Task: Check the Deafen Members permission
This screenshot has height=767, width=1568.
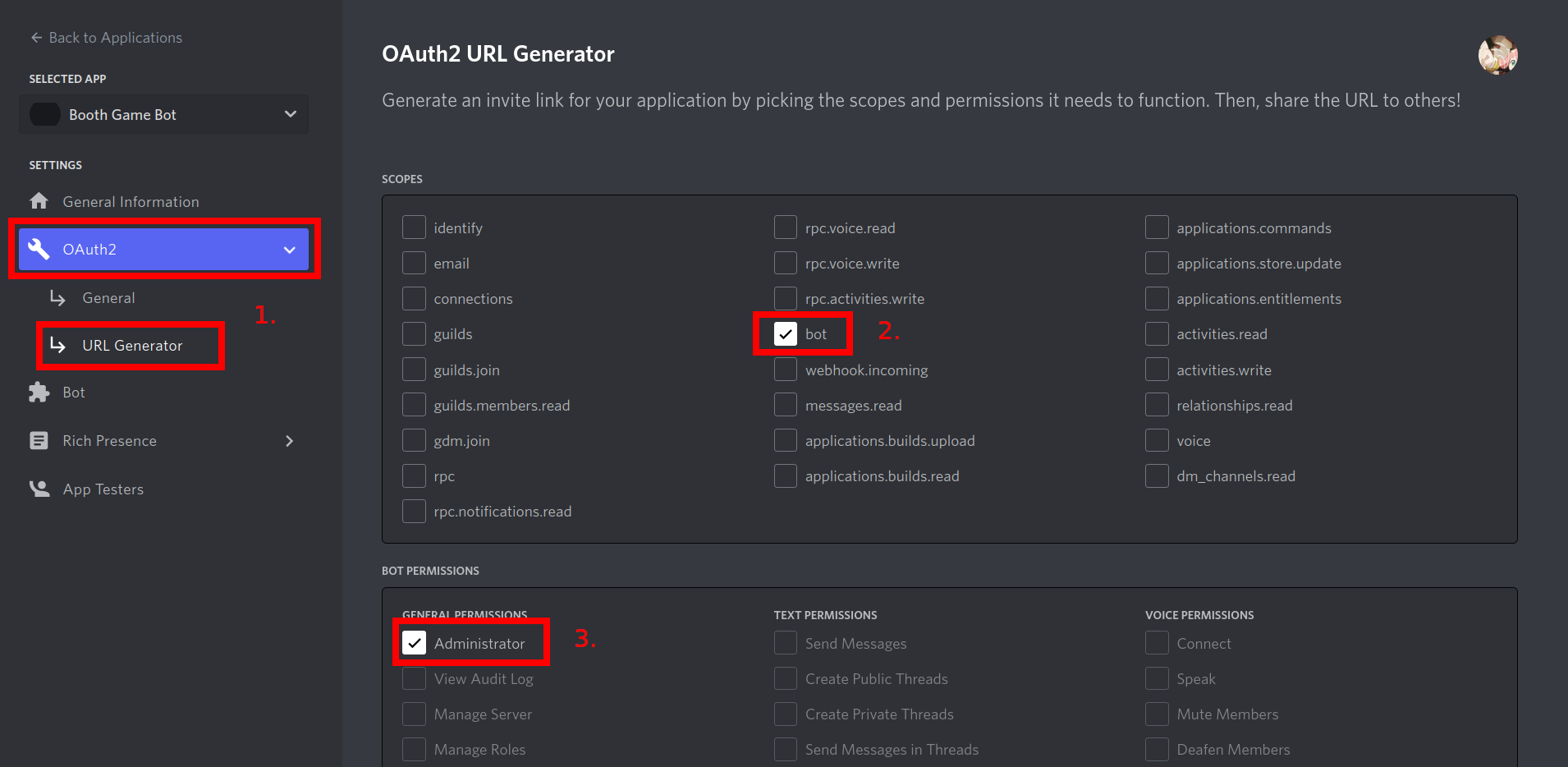Action: click(x=1157, y=749)
